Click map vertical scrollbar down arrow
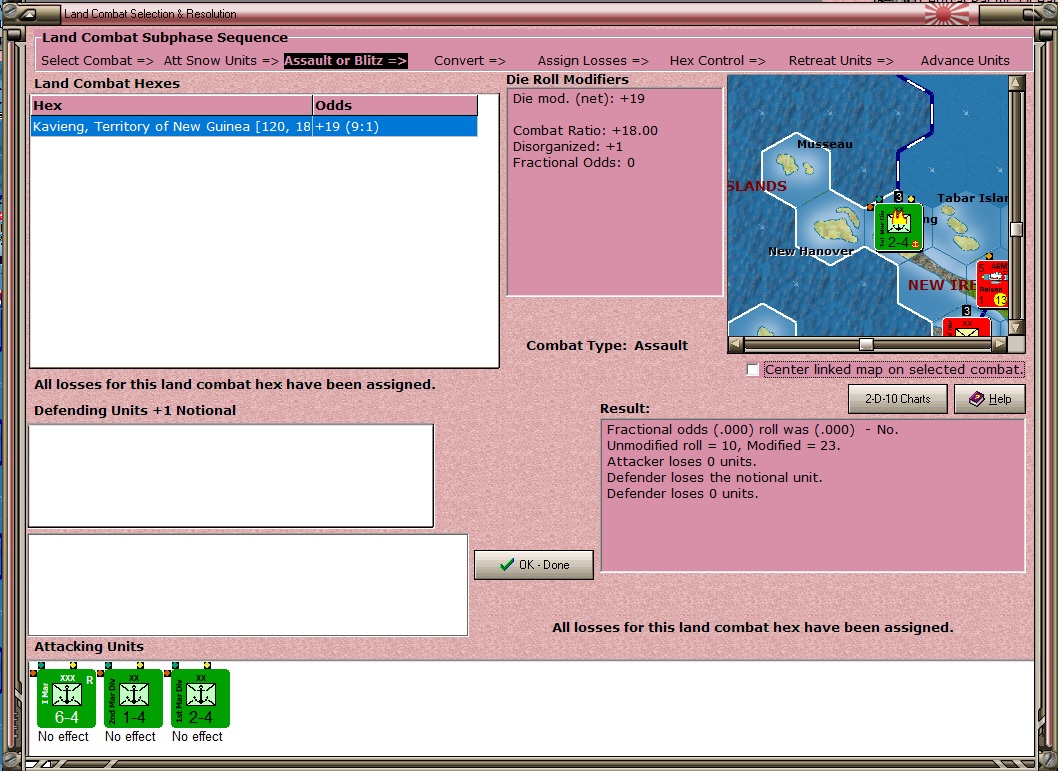 1017,327
